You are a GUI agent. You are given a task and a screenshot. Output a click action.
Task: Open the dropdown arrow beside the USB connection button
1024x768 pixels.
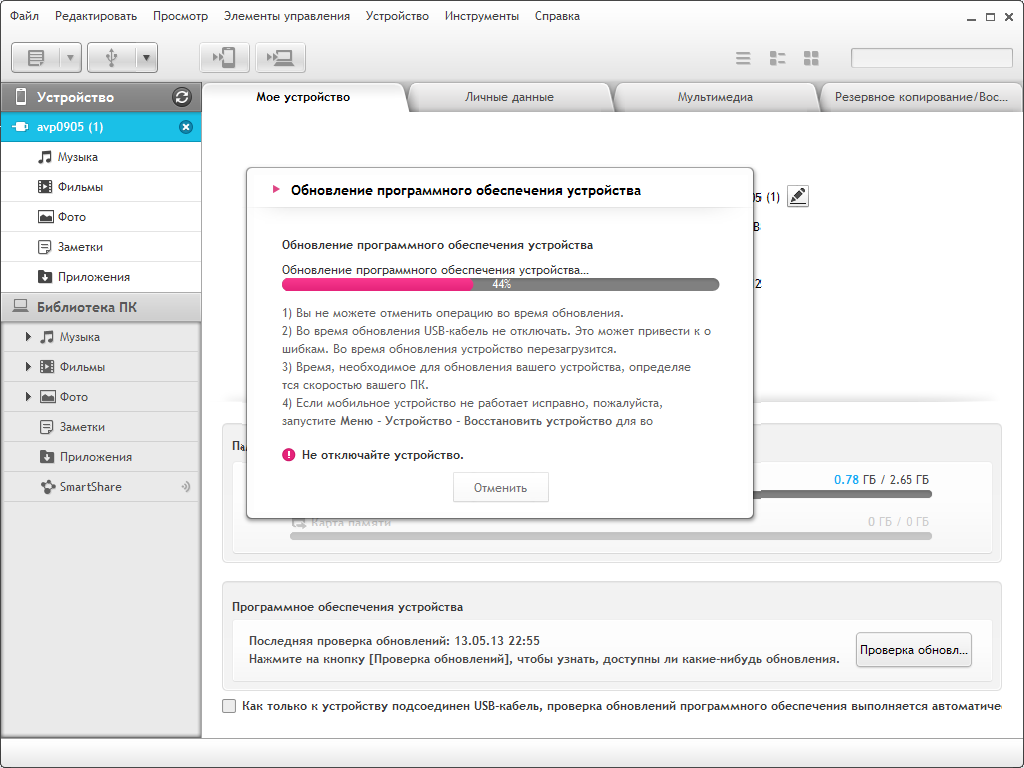pyautogui.click(x=147, y=58)
